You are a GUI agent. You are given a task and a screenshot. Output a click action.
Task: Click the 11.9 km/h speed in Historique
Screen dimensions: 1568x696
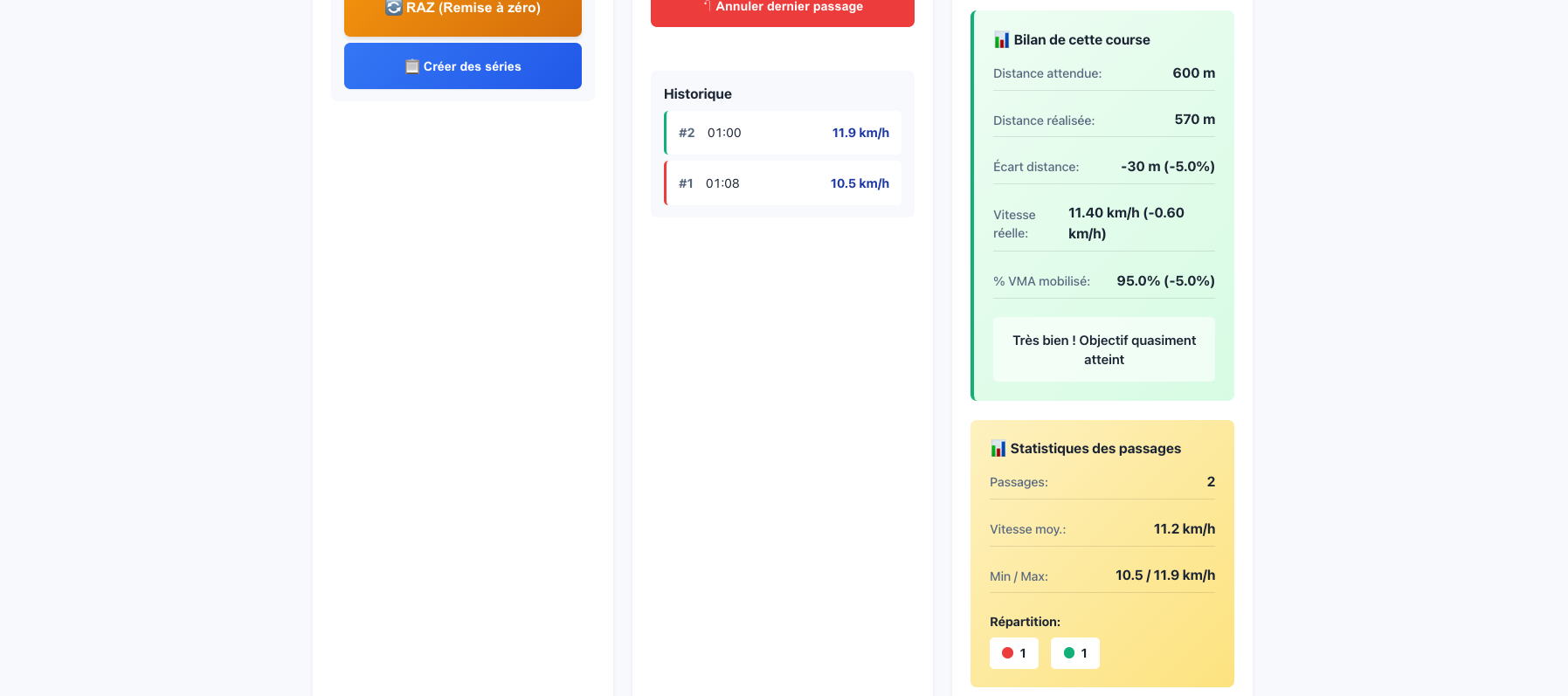860,133
